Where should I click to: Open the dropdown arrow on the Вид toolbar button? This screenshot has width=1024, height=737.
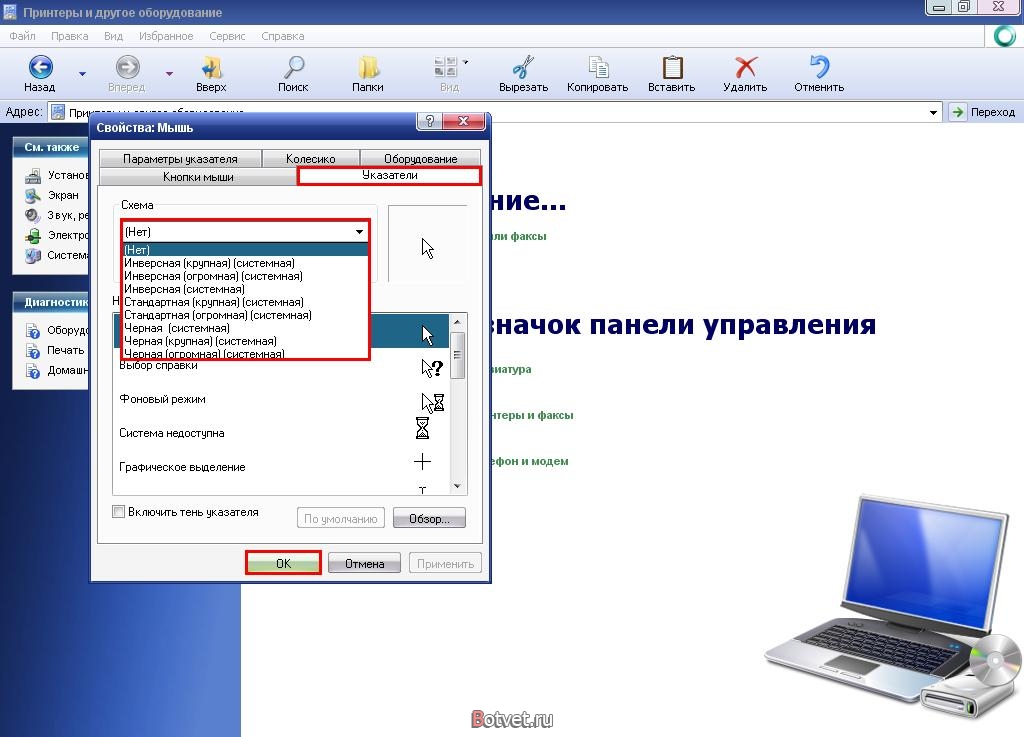466,62
